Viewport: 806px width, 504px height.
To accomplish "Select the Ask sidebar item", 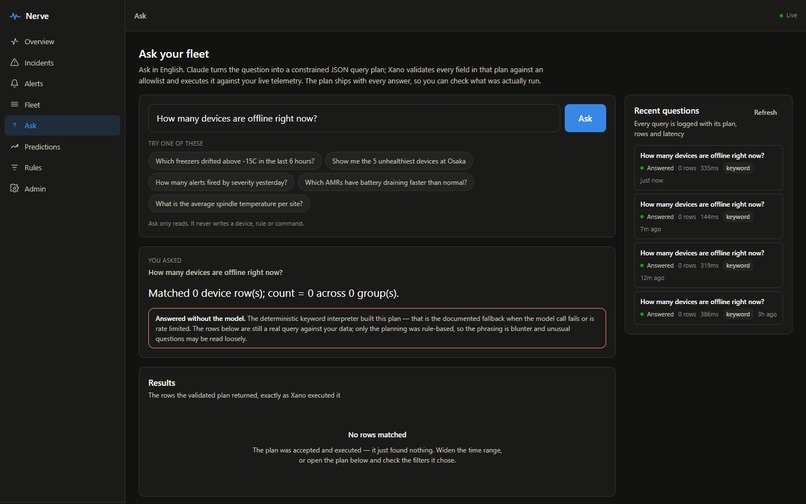I will point(62,125).
